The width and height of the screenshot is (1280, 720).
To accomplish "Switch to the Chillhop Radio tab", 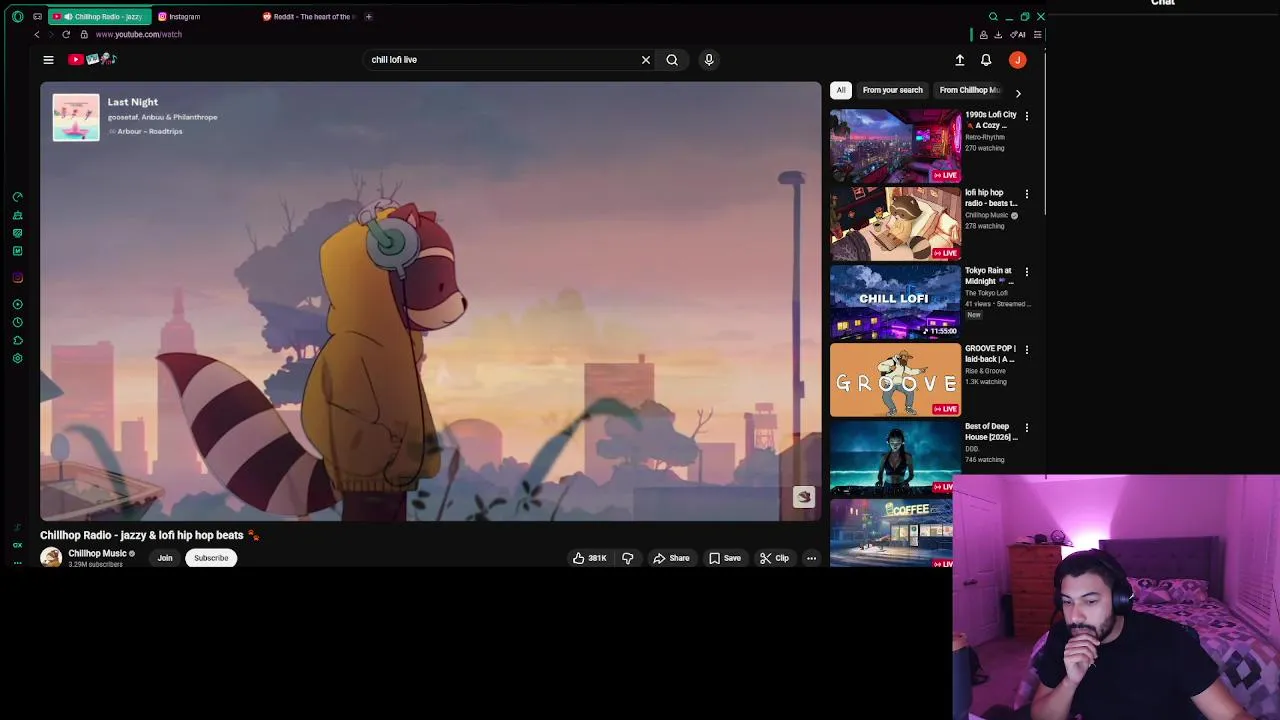I will click(x=100, y=16).
